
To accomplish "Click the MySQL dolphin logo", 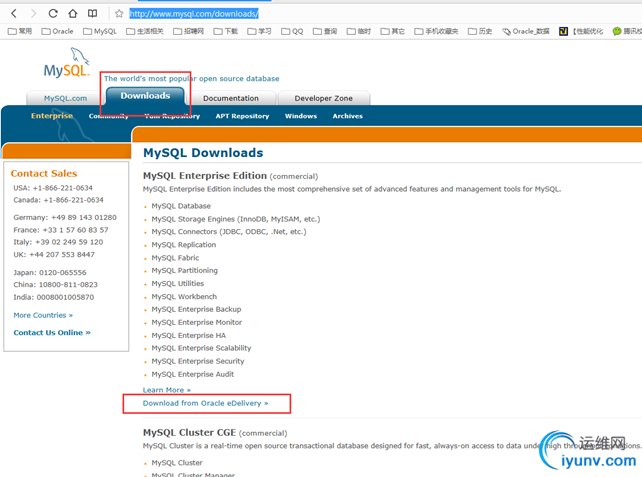I will pos(66,63).
